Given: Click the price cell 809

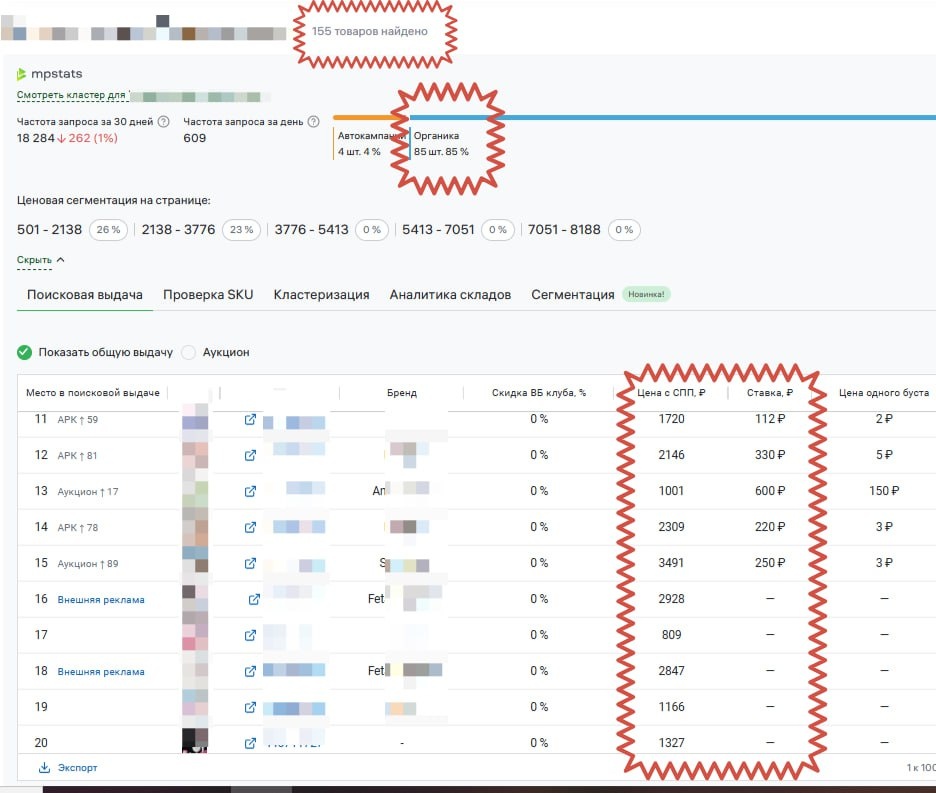Looking at the screenshot, I should (671, 635).
